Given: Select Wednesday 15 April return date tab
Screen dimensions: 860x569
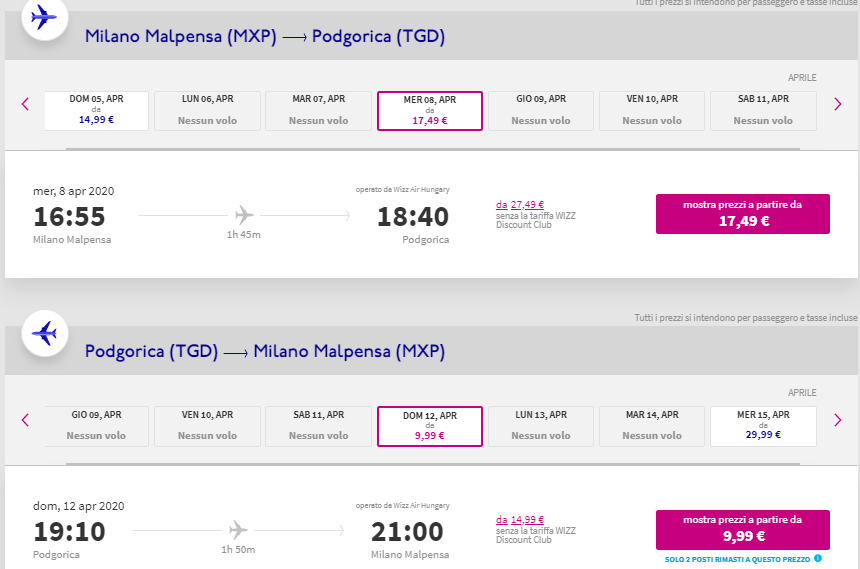Looking at the screenshot, I should tap(763, 425).
